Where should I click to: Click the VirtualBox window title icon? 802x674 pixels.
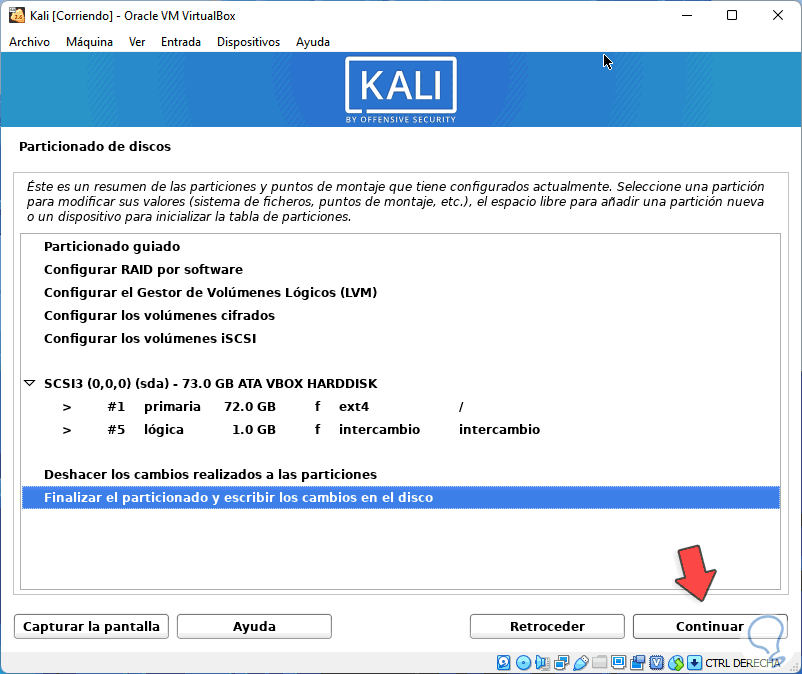(x=17, y=15)
